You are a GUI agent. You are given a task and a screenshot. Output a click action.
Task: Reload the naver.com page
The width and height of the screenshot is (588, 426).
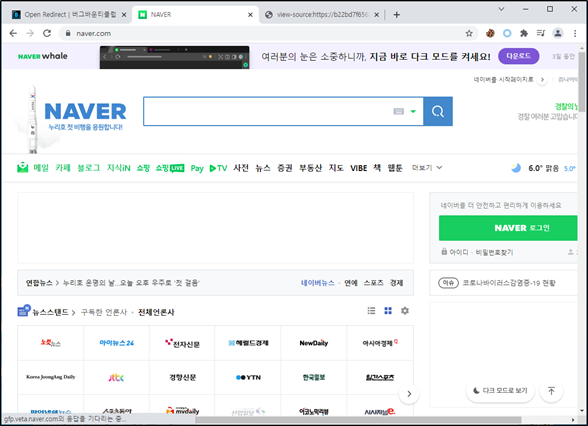(x=47, y=33)
